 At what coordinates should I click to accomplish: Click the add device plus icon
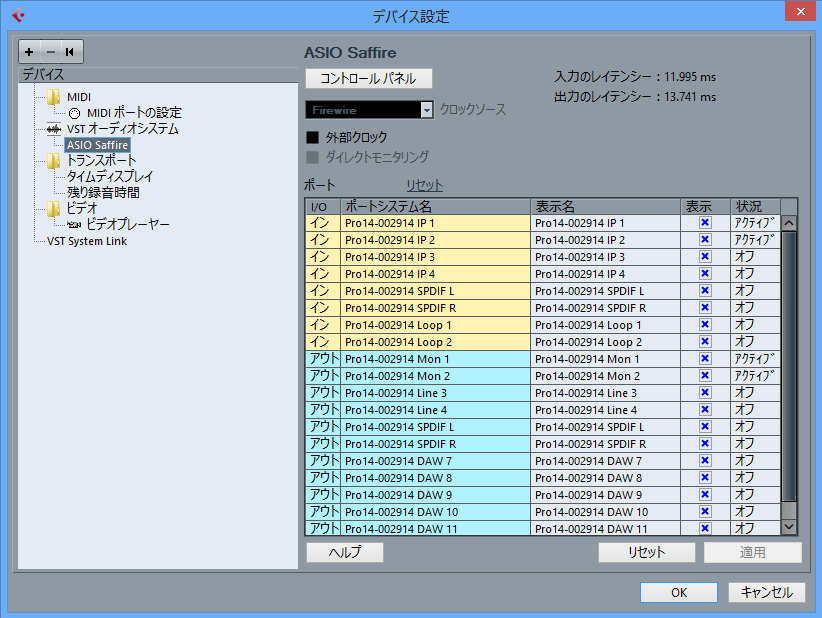[29, 52]
